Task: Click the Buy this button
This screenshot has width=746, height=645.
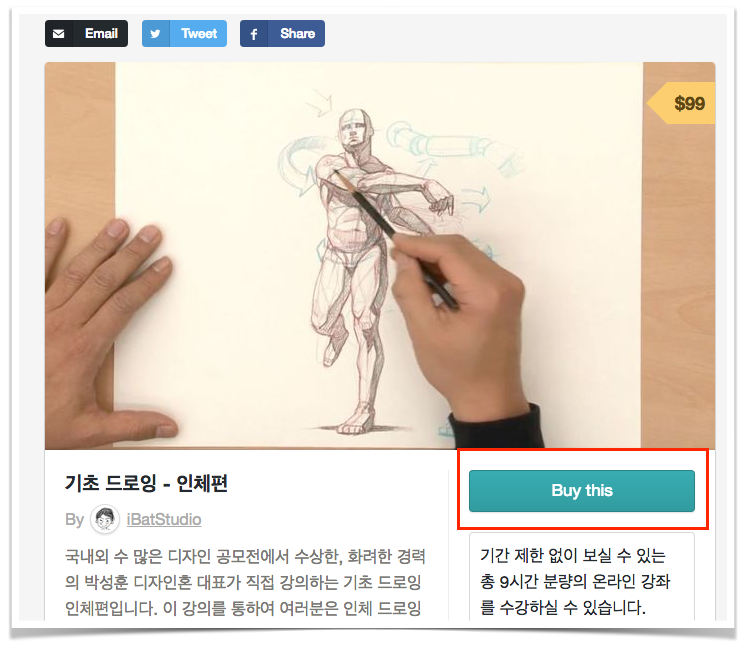Action: click(x=581, y=491)
